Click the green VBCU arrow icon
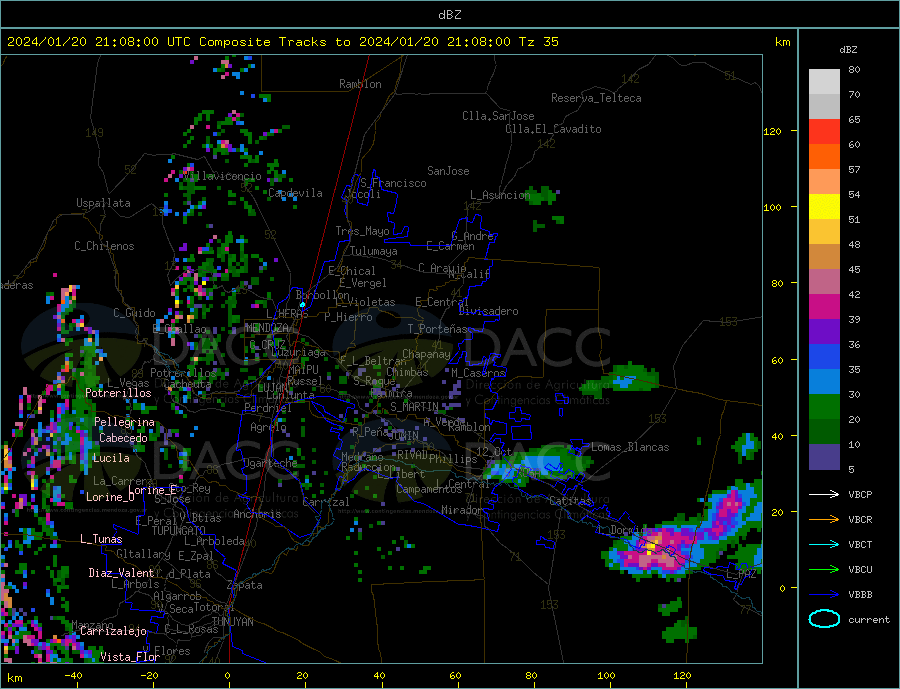 (824, 570)
